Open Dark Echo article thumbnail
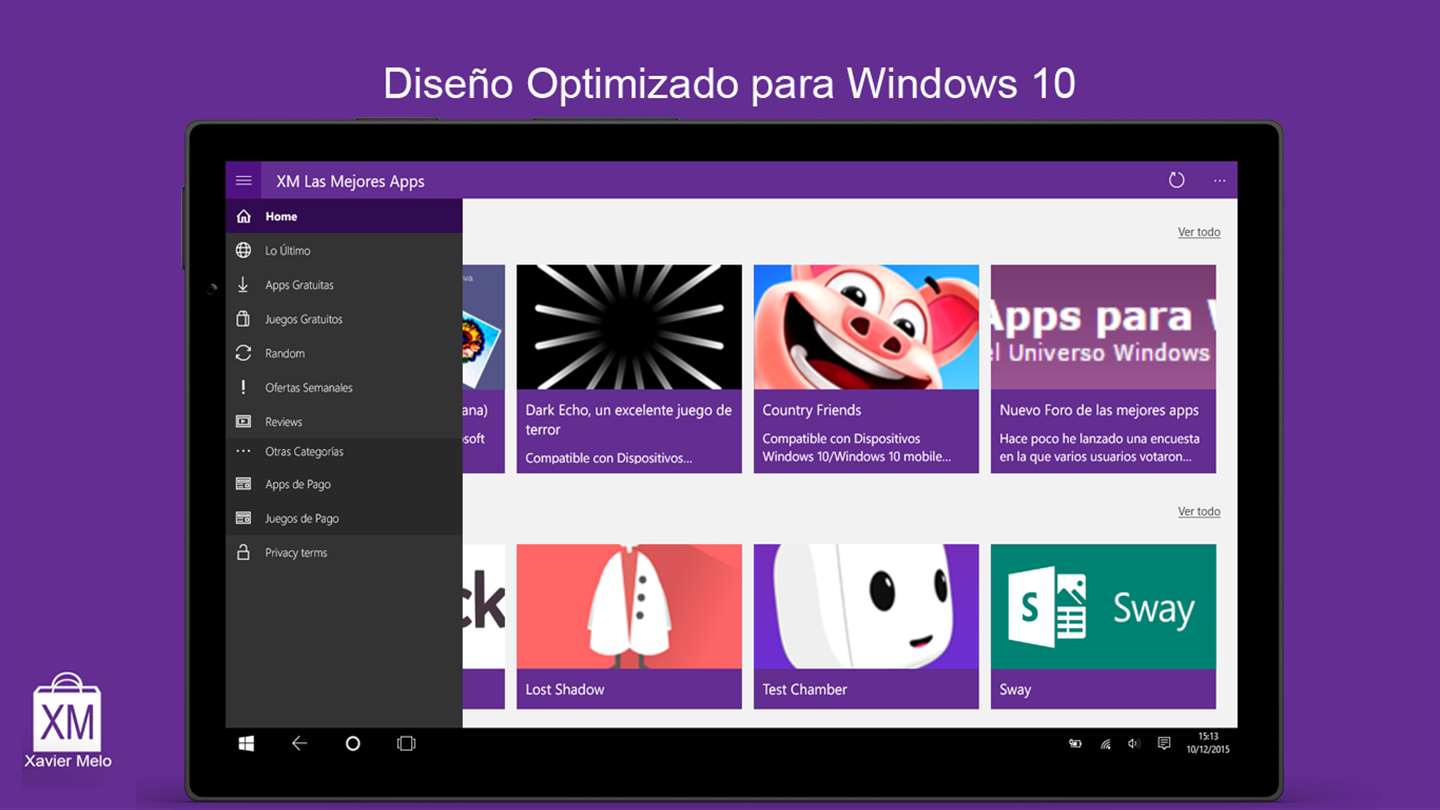Viewport: 1440px width, 810px height. tap(629, 327)
